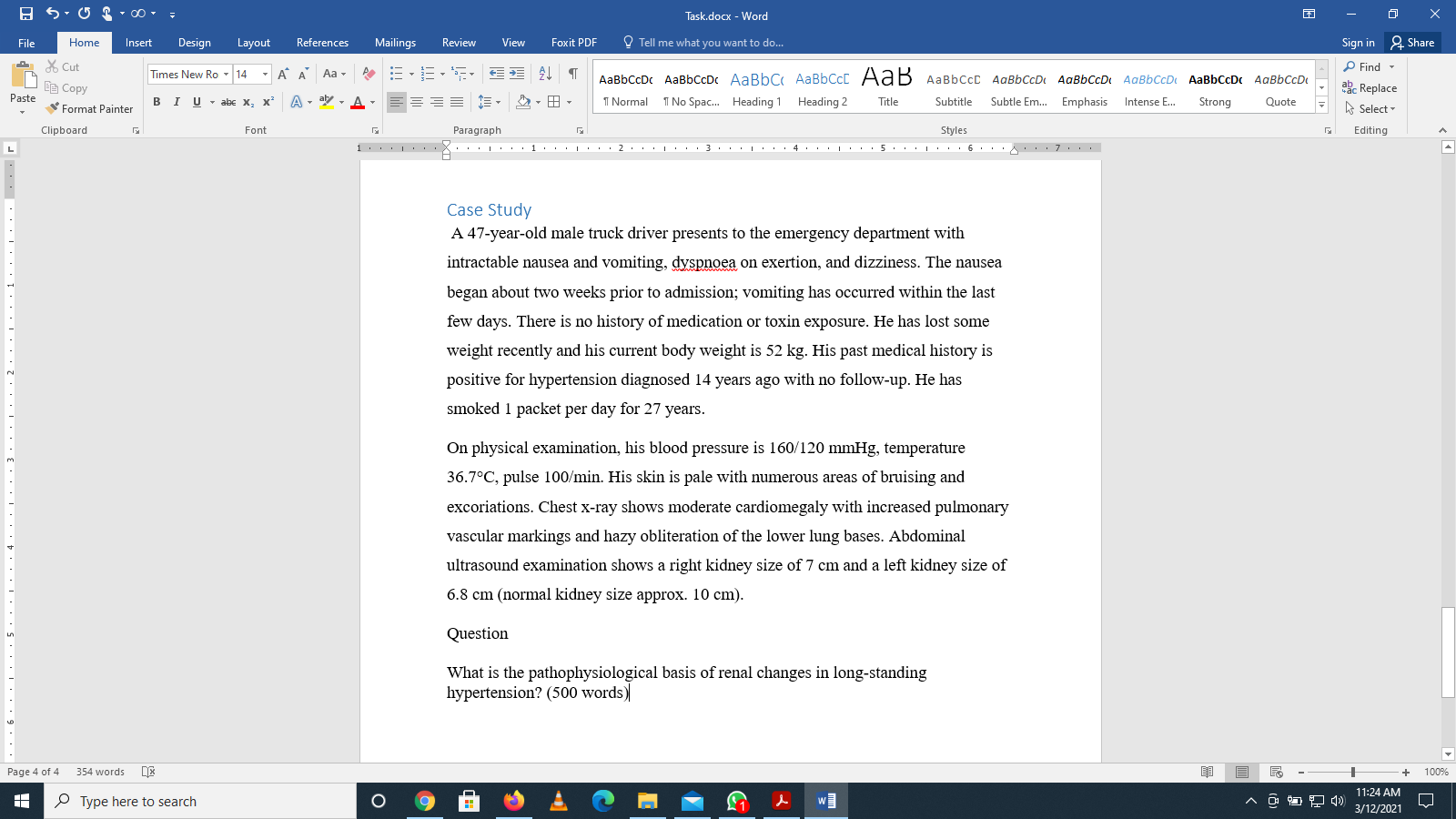Open the Mailings ribbon tab
This screenshot has width=1456, height=819.
395,42
